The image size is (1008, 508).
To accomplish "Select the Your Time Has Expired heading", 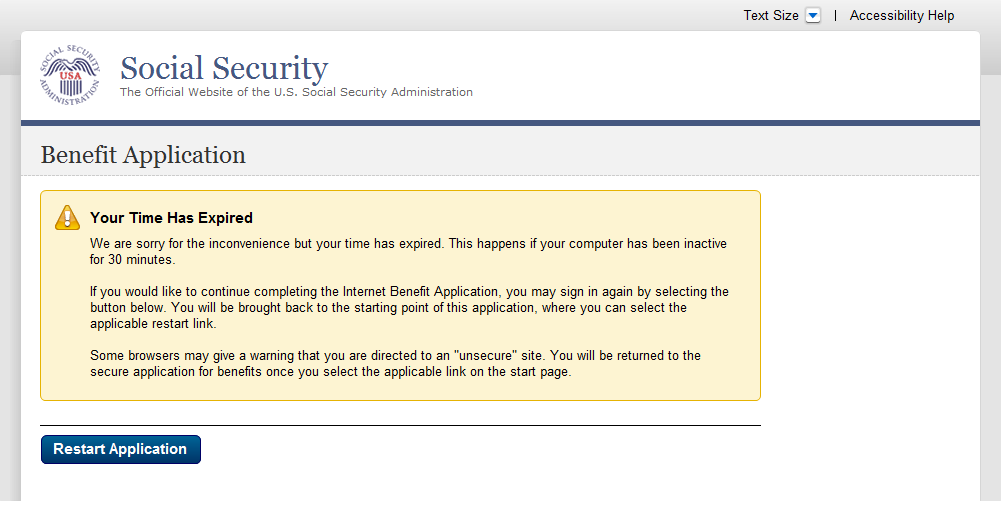I will tap(171, 218).
